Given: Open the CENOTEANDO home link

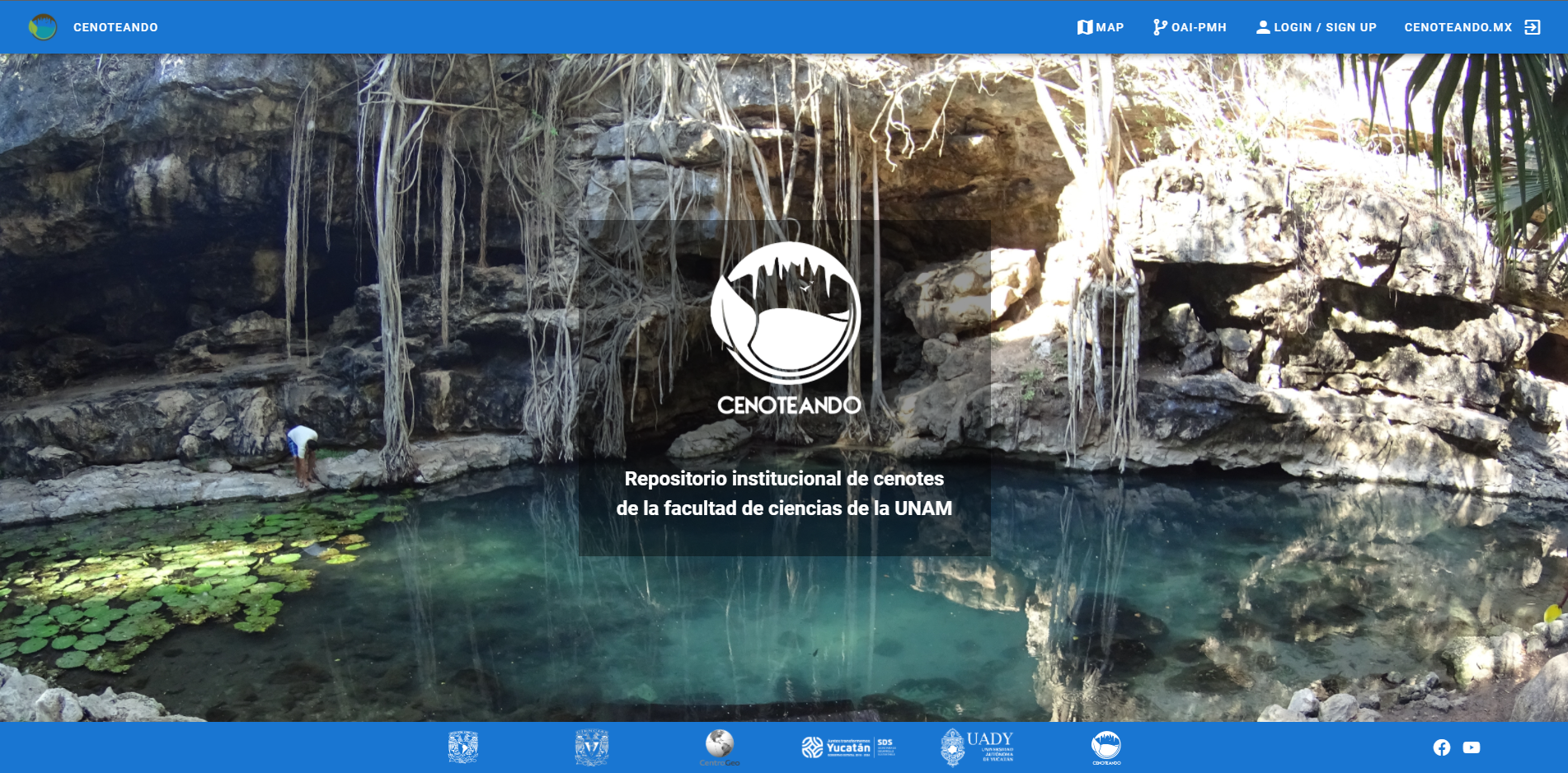Looking at the screenshot, I should click(115, 27).
